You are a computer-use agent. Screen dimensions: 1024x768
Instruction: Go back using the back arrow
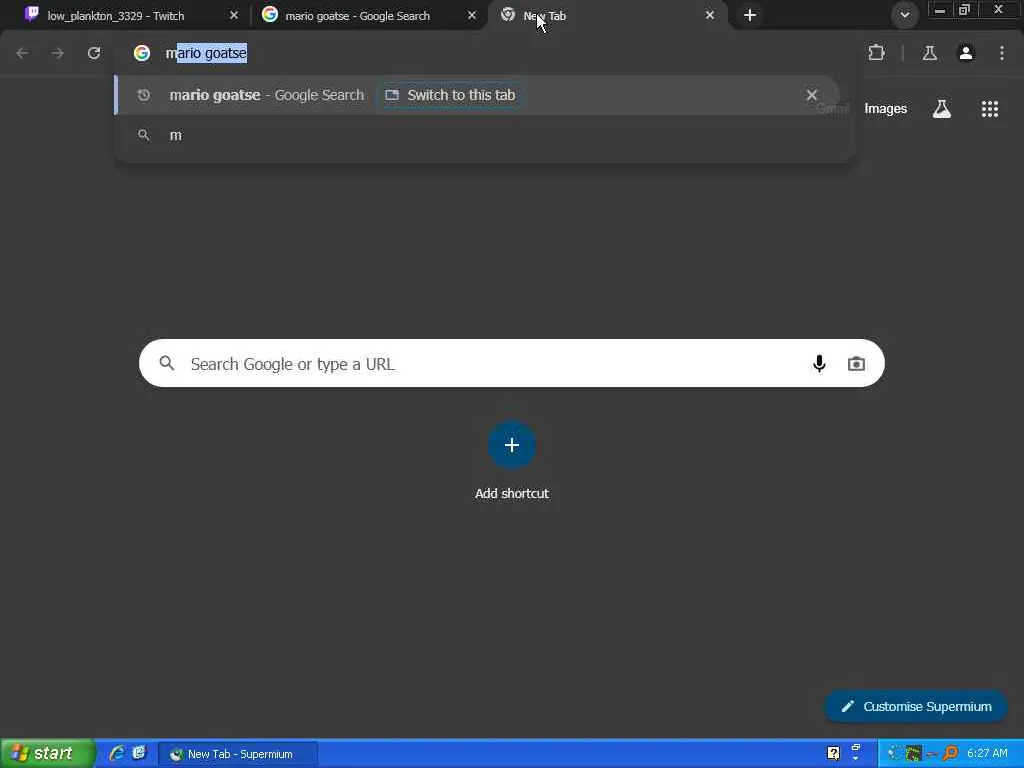[x=22, y=53]
